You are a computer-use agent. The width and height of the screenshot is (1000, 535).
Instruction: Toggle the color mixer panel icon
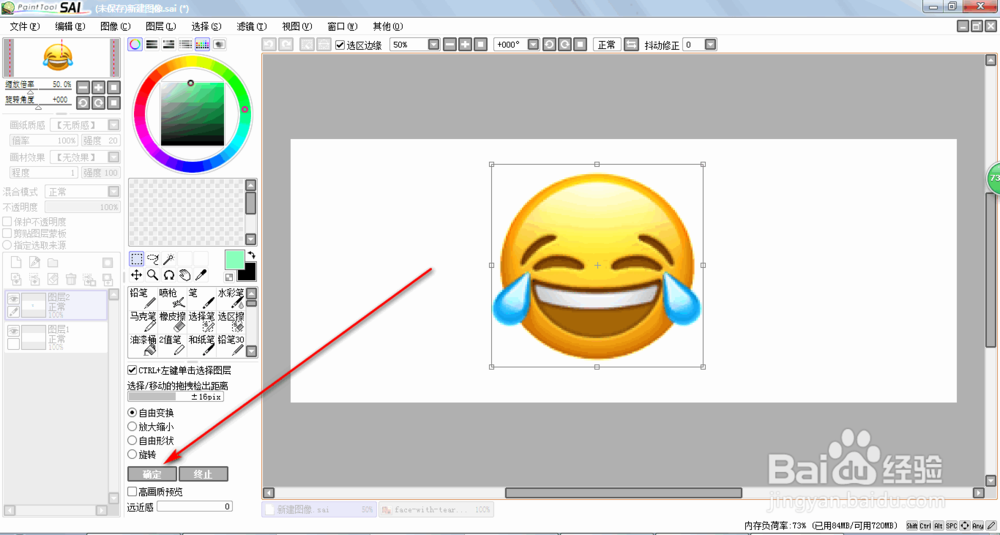(186, 44)
